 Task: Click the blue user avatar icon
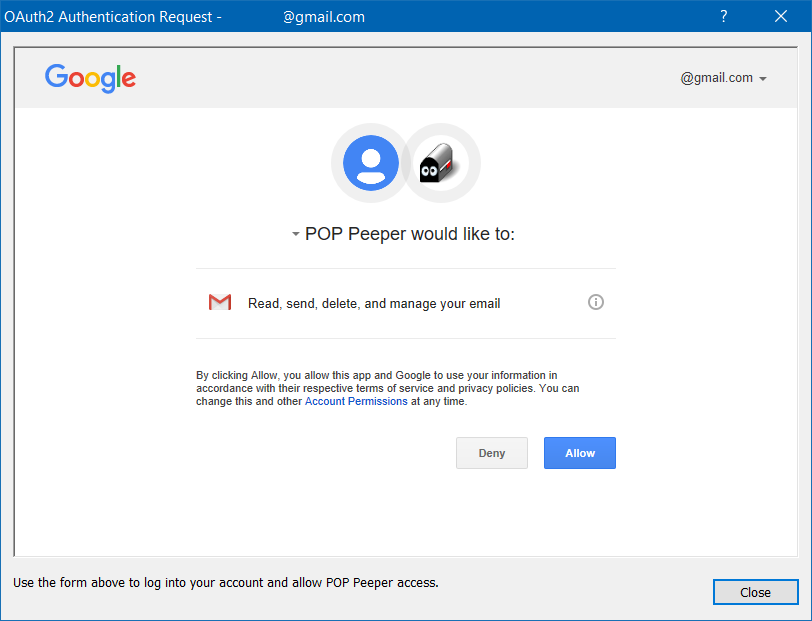coord(371,163)
